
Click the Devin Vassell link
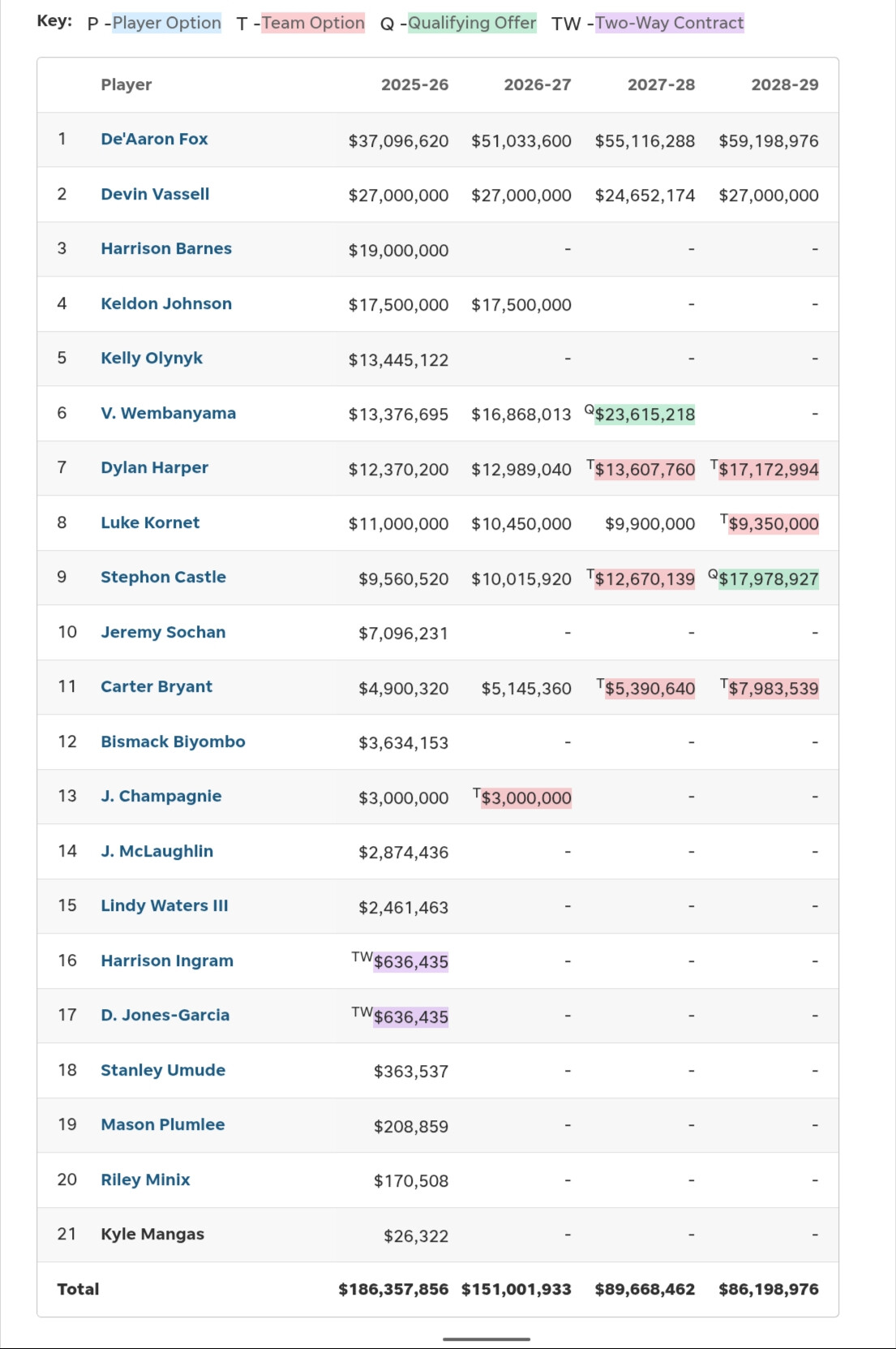[x=155, y=195]
